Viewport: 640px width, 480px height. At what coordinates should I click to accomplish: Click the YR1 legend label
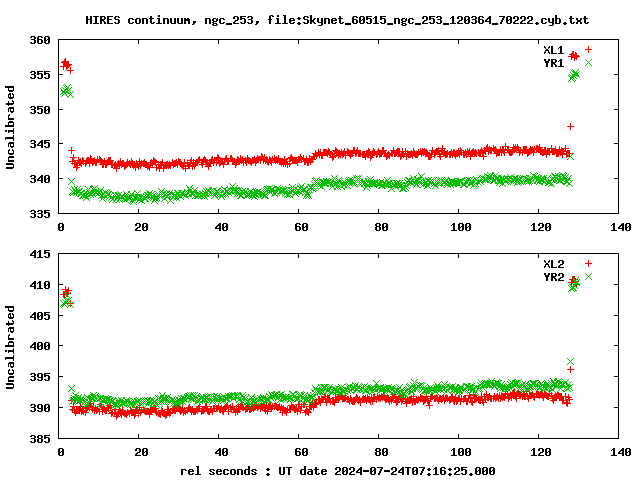553,63
